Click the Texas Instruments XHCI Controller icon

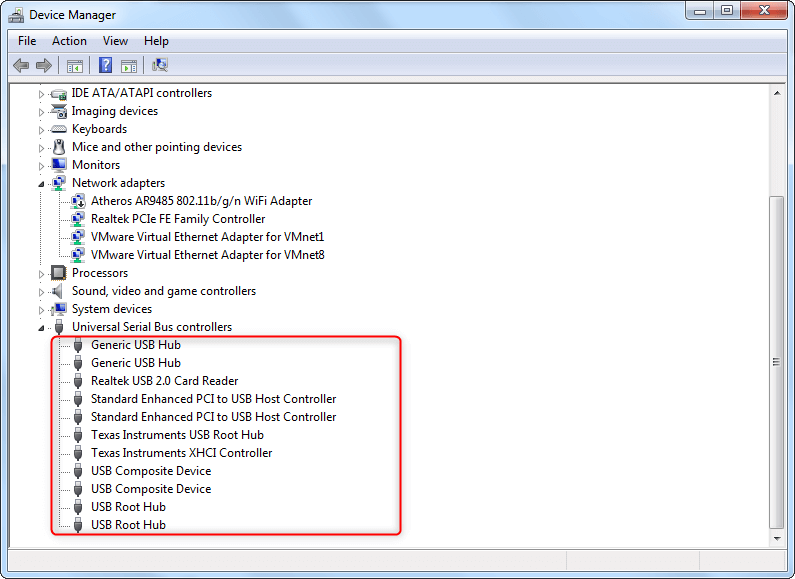(x=78, y=453)
